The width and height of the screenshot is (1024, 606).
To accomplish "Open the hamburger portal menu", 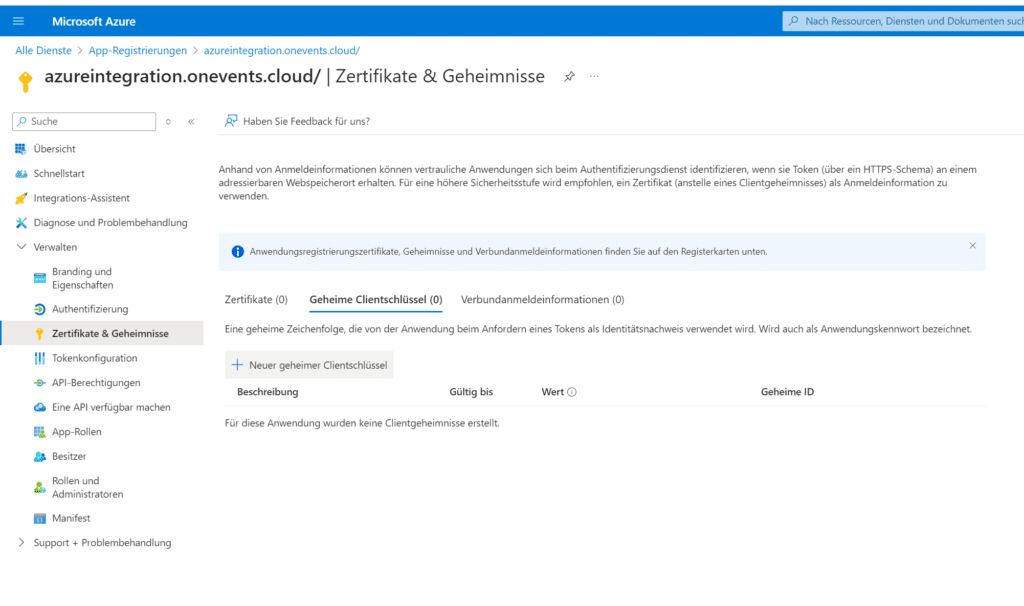I will [x=18, y=21].
